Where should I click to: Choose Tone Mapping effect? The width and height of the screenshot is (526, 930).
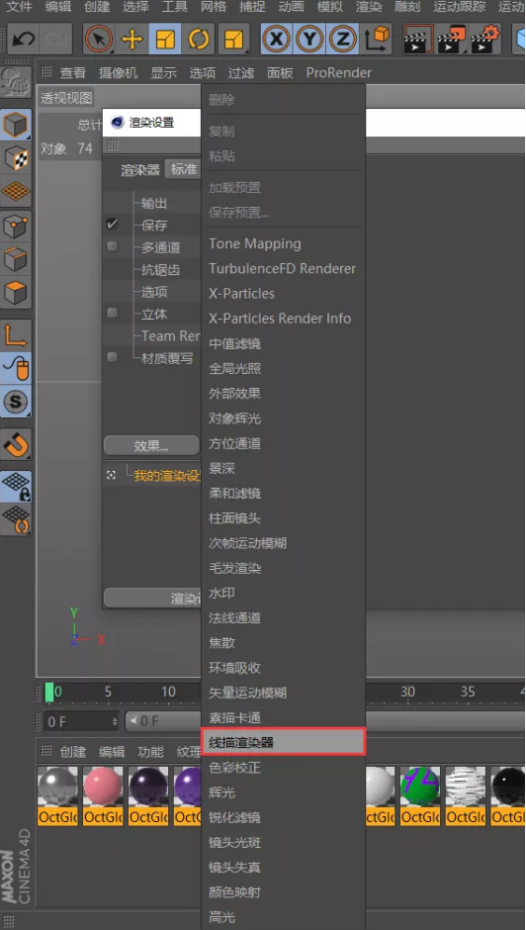point(283,244)
